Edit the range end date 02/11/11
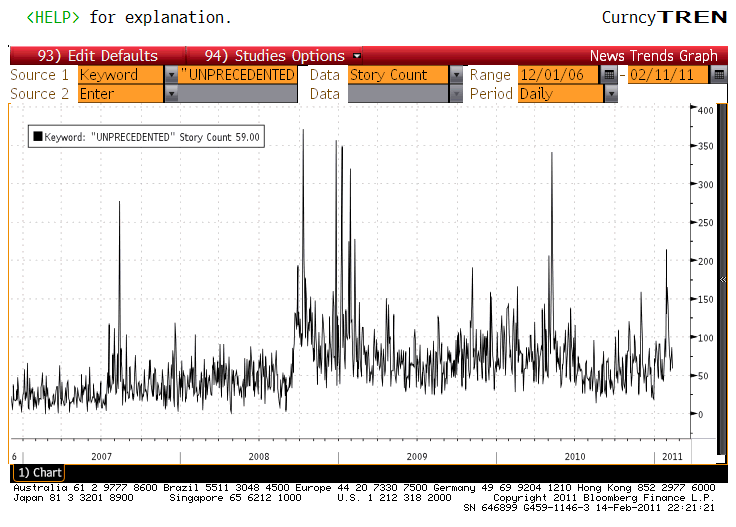736x527 pixels. tap(668, 75)
